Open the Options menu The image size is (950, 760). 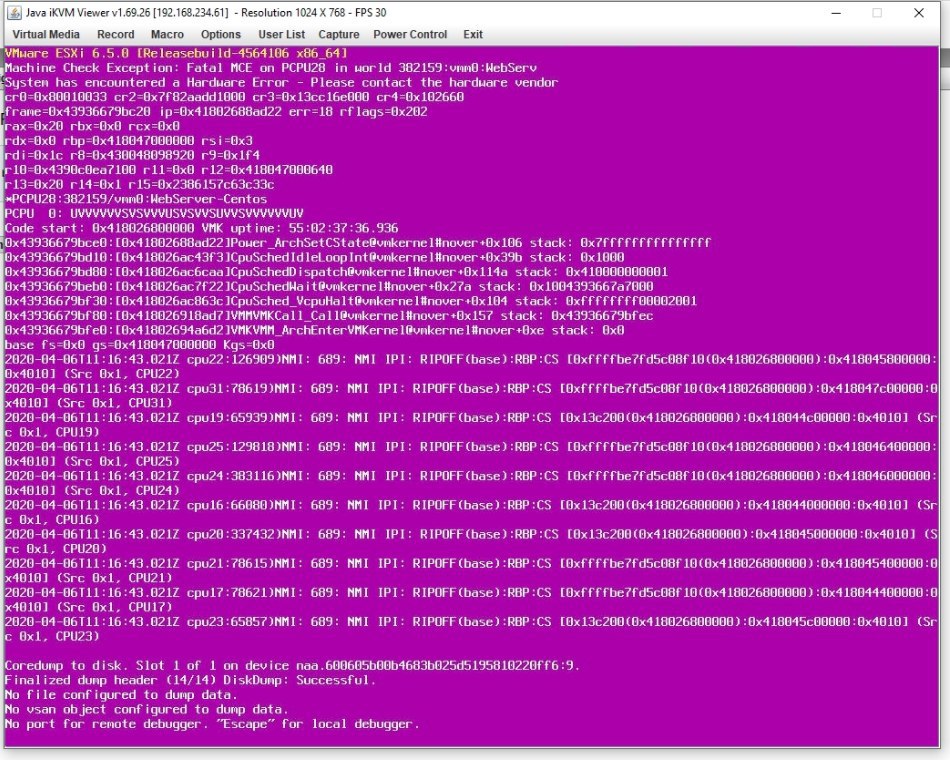221,35
